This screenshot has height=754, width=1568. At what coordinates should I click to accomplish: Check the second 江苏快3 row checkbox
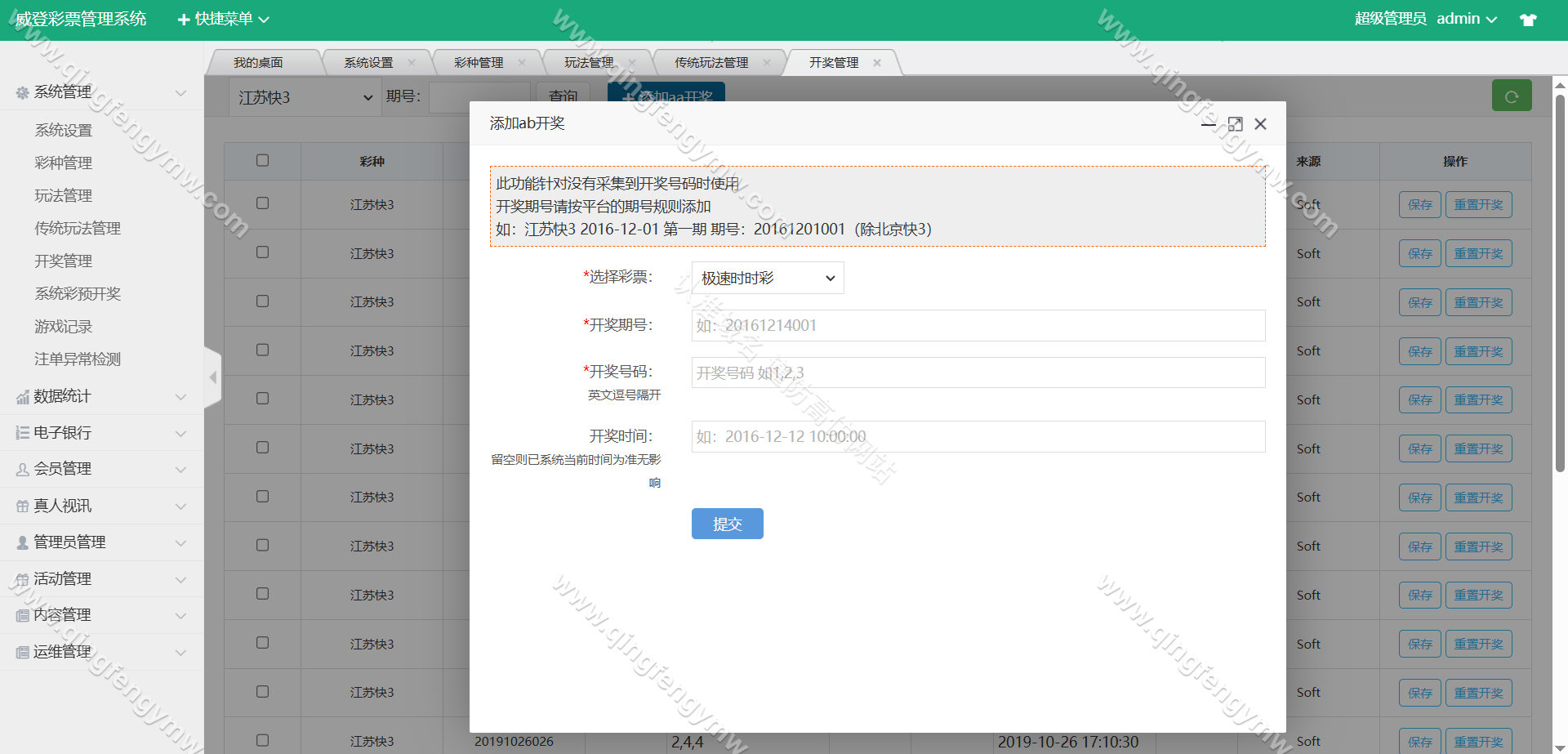point(262,252)
